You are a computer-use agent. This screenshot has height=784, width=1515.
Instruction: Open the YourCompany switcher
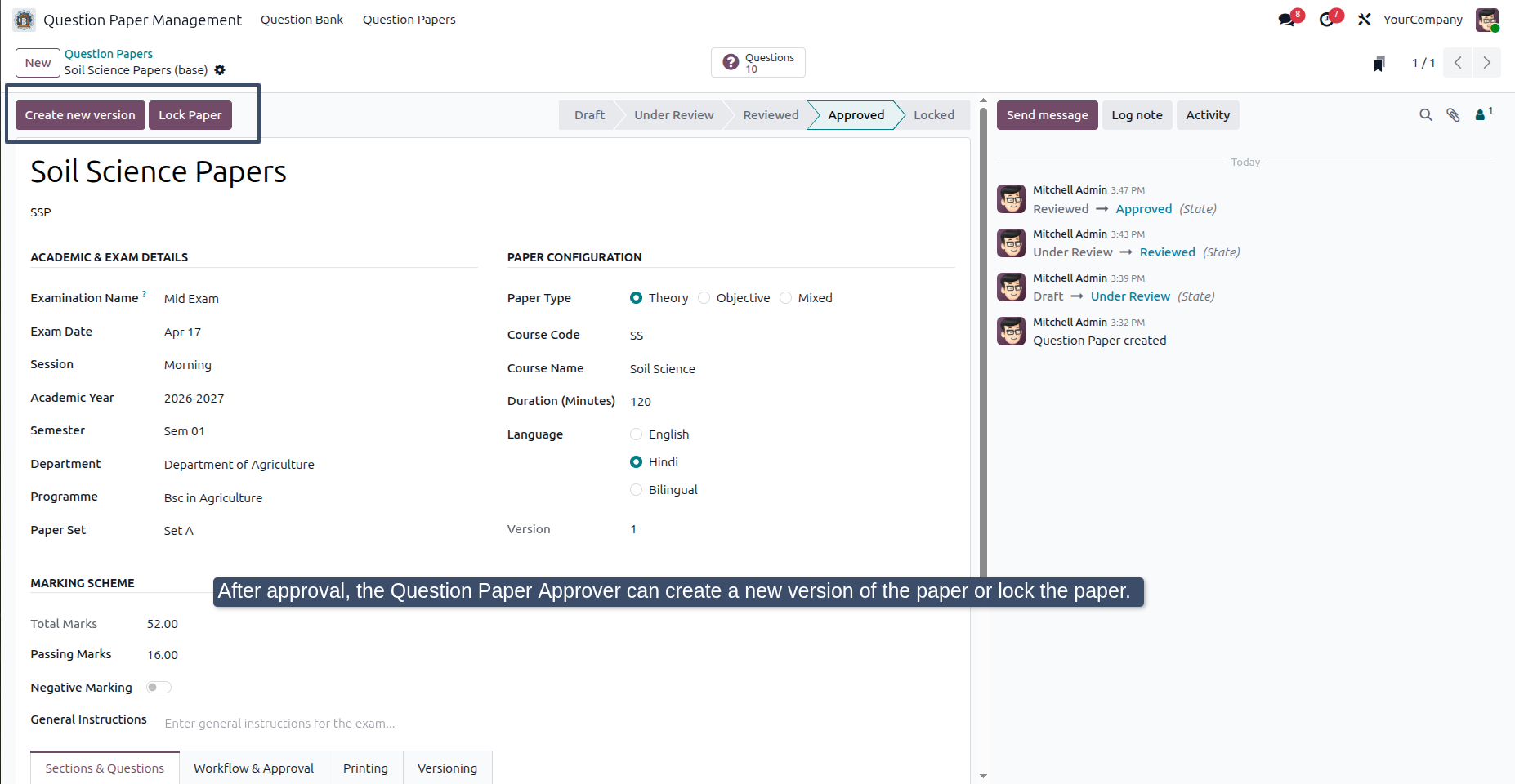pyautogui.click(x=1423, y=20)
